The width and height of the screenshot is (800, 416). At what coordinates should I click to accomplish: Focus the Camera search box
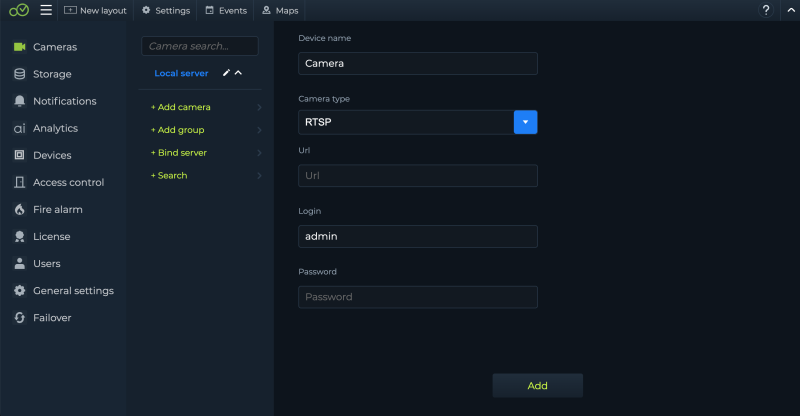coord(199,46)
